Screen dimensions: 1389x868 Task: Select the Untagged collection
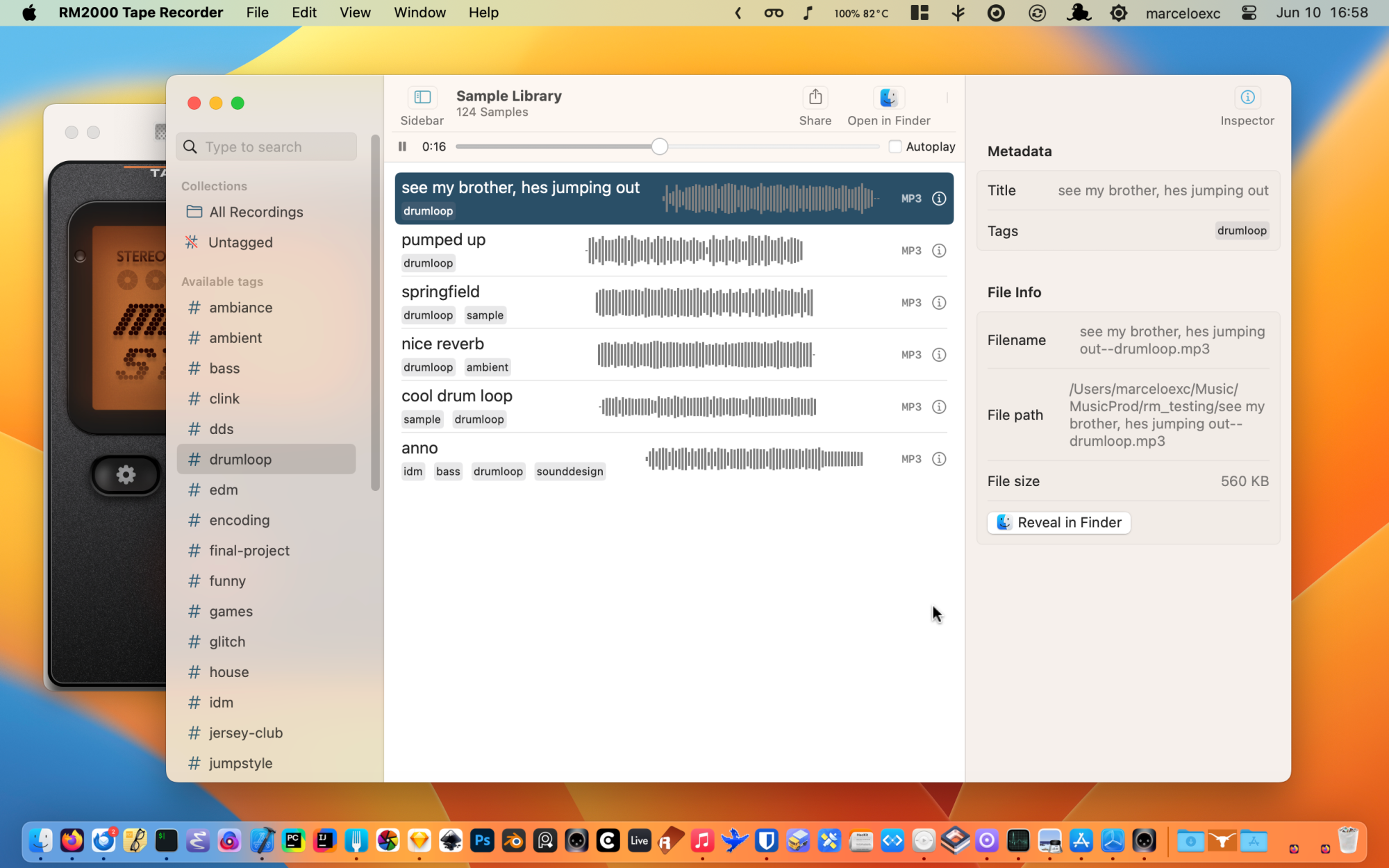pos(240,242)
